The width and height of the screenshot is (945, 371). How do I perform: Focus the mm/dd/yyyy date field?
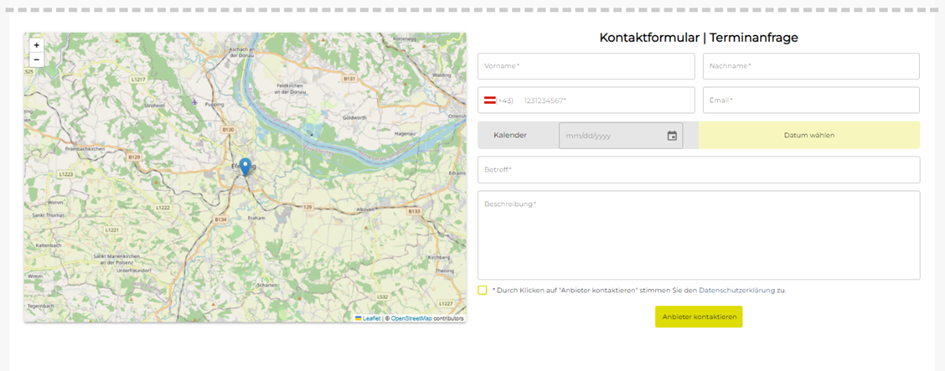click(x=621, y=136)
